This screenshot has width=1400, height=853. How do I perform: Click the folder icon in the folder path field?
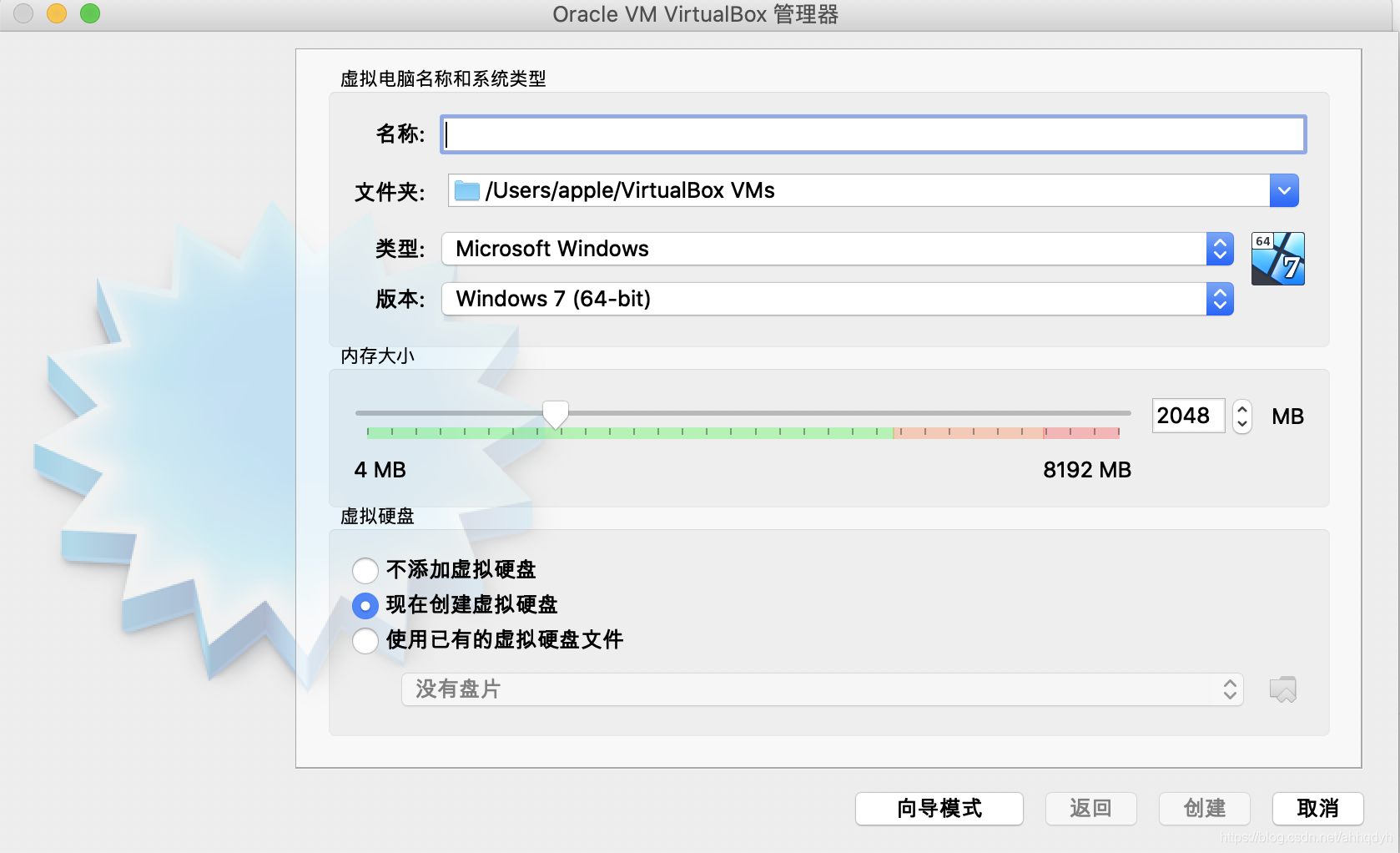click(x=466, y=191)
